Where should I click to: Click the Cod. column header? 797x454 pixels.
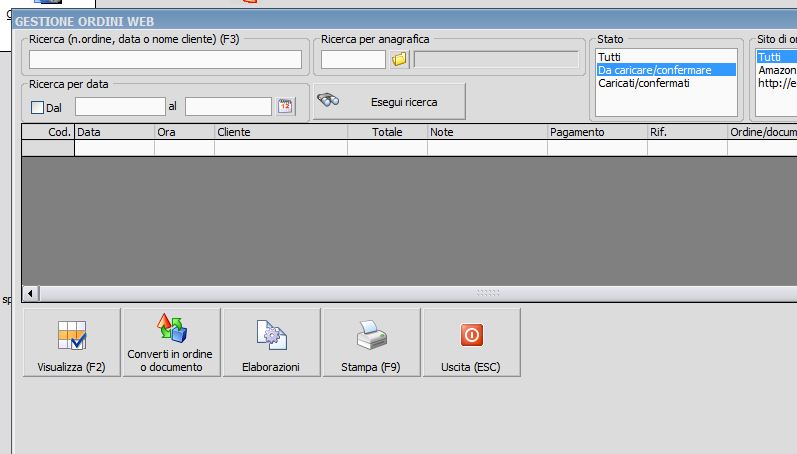pyautogui.click(x=48, y=132)
